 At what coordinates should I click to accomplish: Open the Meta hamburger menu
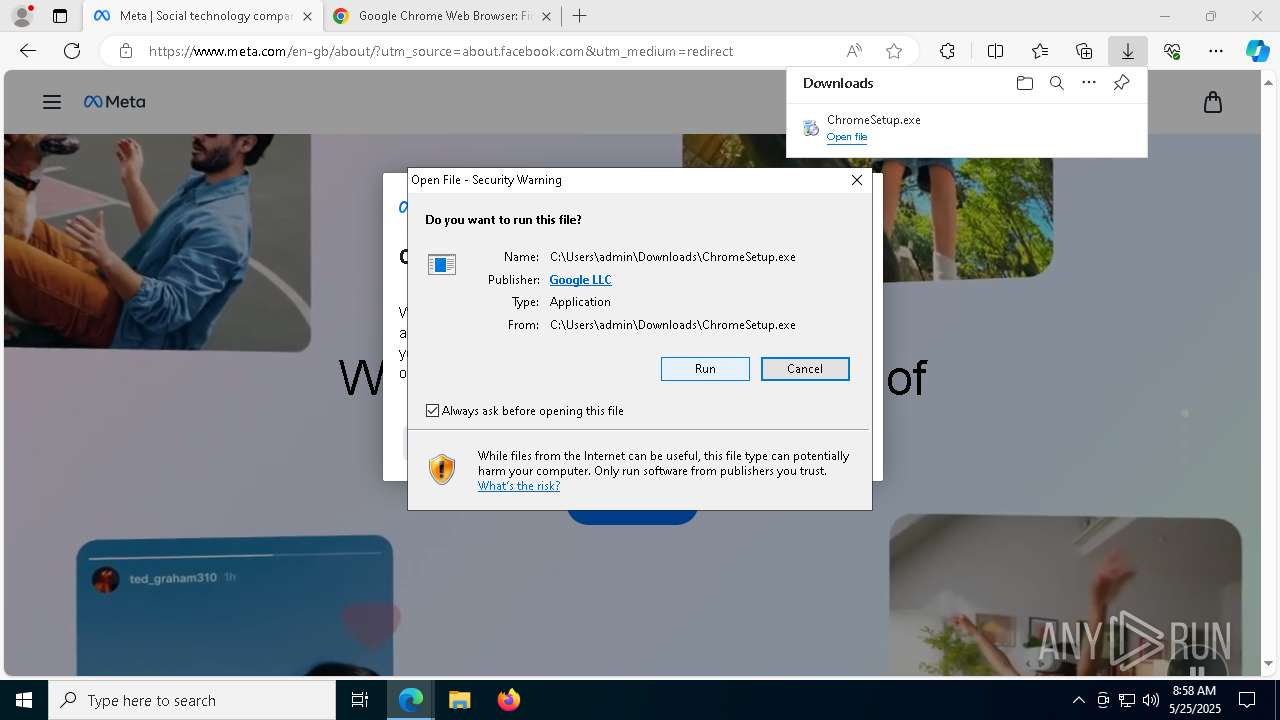pyautogui.click(x=52, y=102)
